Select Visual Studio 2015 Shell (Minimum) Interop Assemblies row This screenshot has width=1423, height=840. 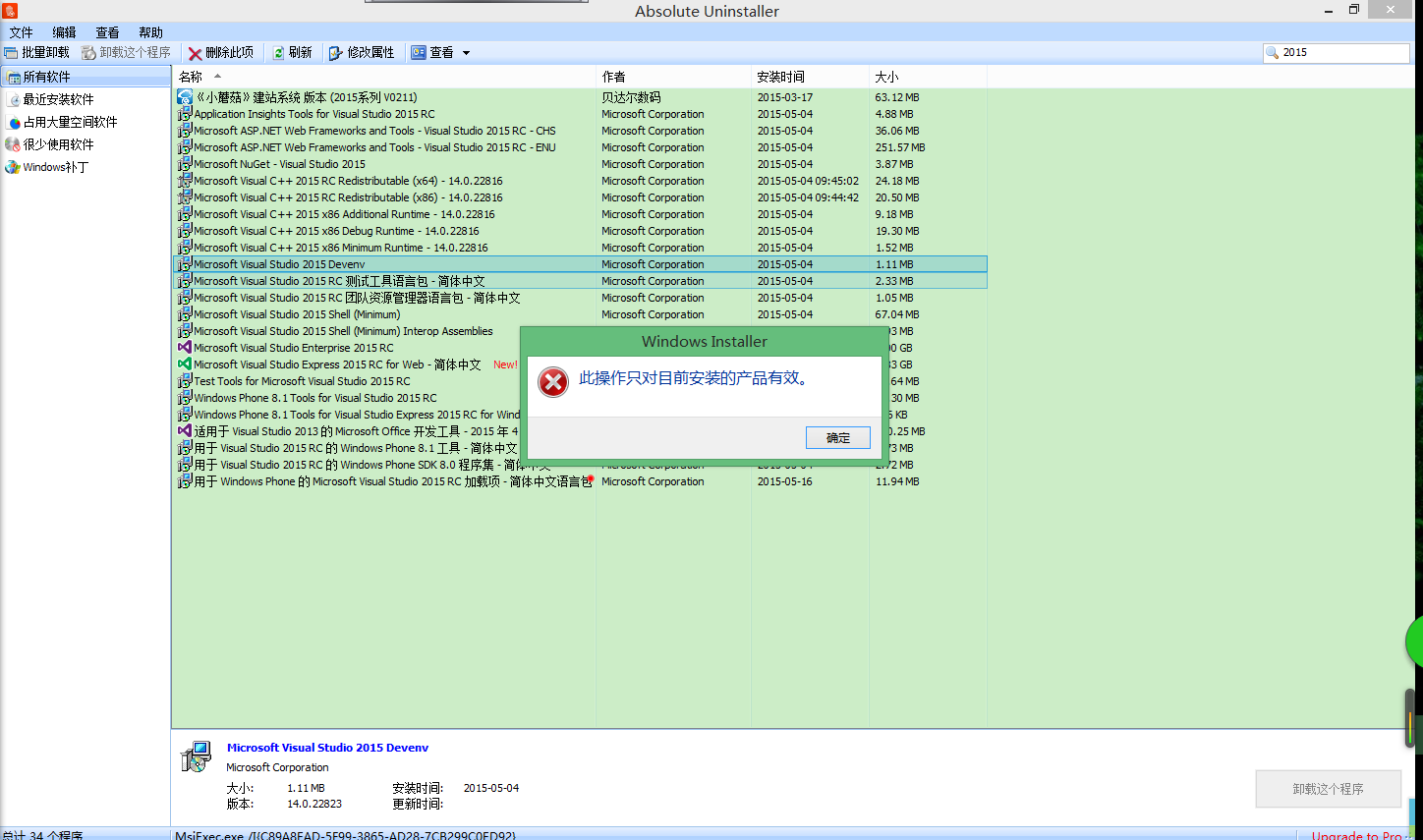point(346,331)
